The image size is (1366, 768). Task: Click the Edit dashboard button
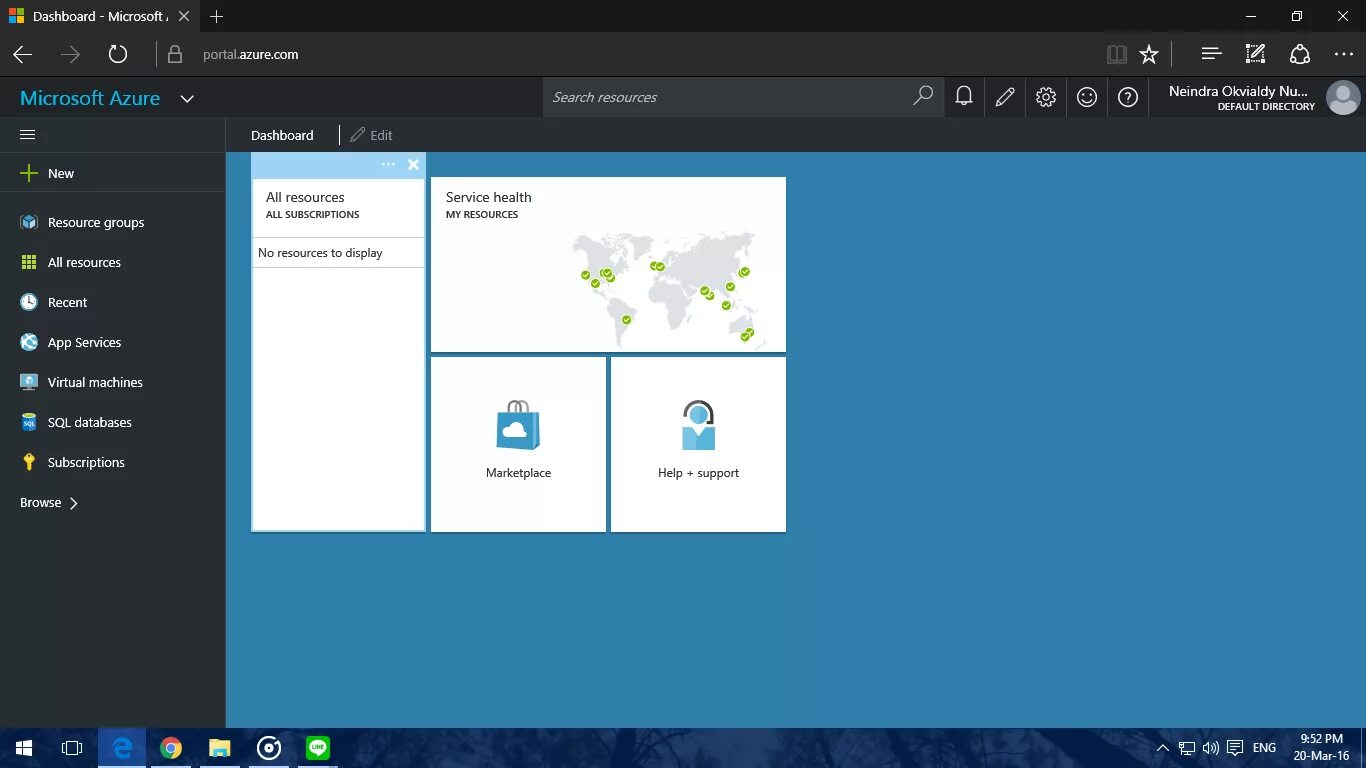pyautogui.click(x=371, y=135)
